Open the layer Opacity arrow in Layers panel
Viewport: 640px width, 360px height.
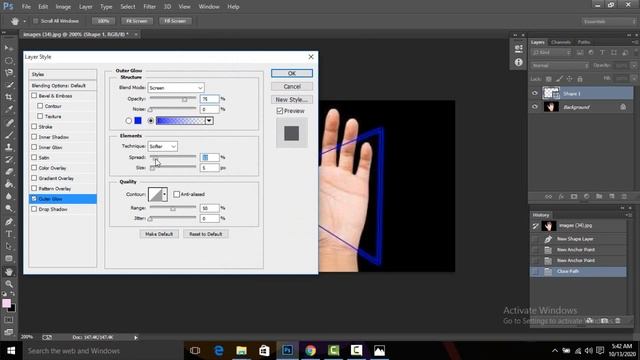[633, 65]
